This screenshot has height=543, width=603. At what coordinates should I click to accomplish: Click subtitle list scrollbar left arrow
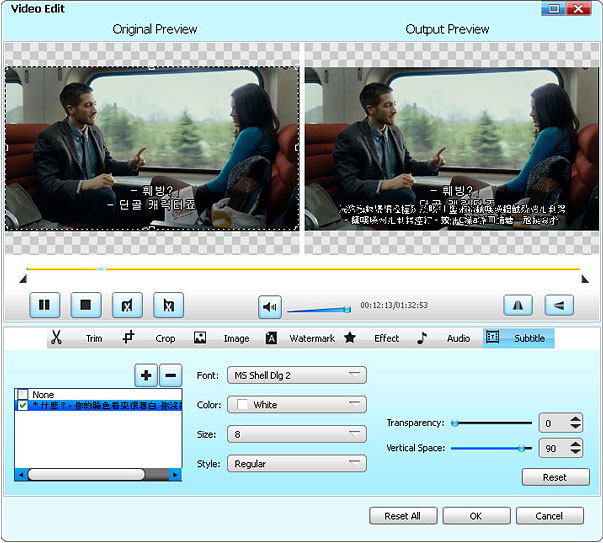pos(21,475)
